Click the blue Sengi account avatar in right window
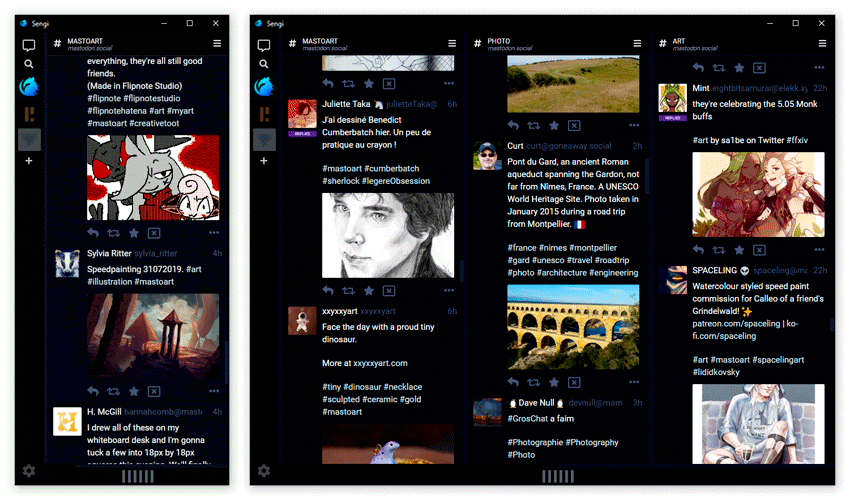849x499 pixels. (264, 86)
